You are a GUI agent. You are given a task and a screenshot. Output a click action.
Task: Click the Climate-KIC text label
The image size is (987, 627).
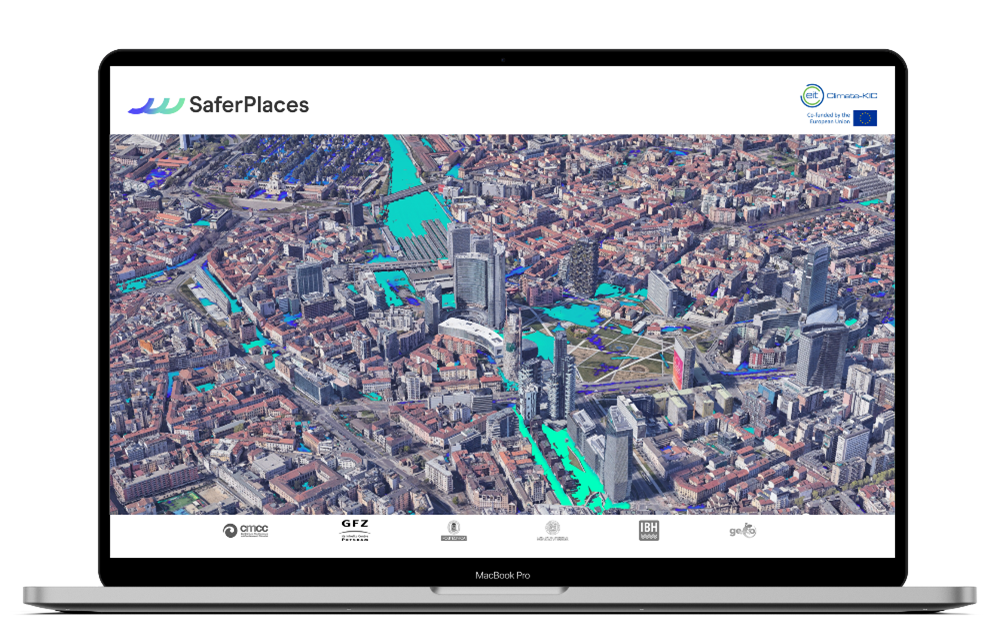(853, 95)
